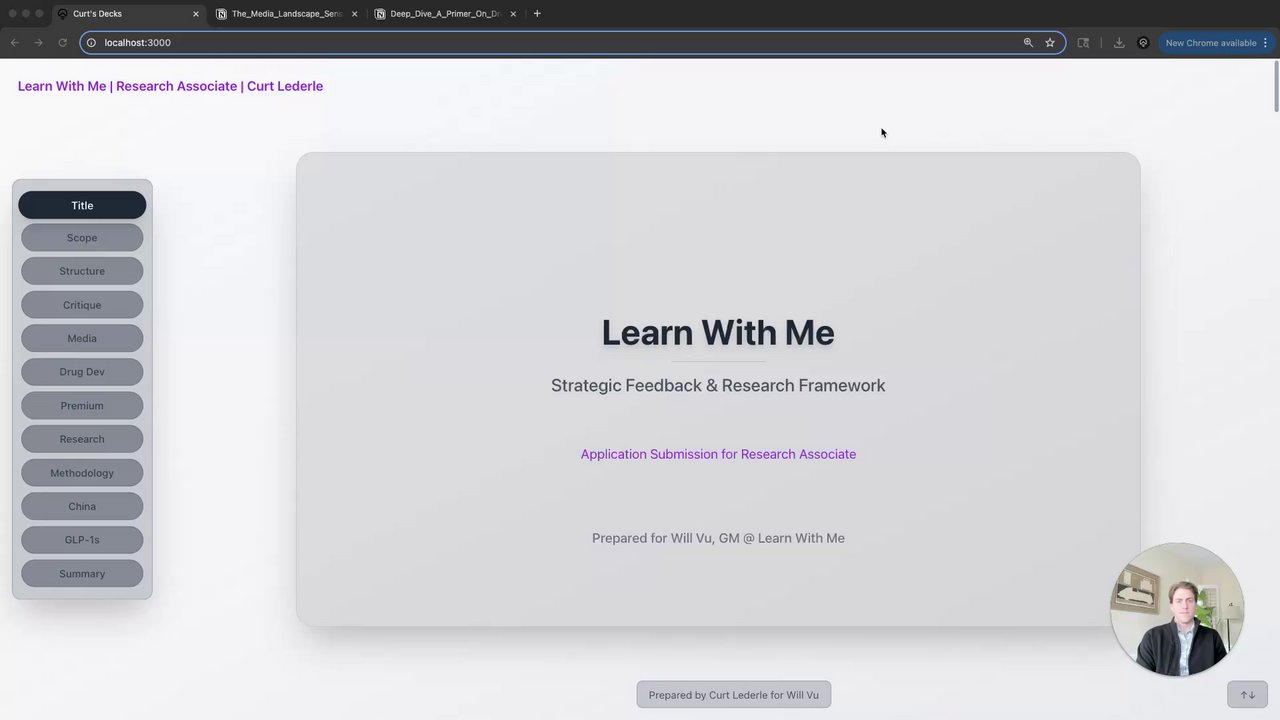Open the Methodology slide
Screen dimensions: 1280x720
(x=82, y=473)
